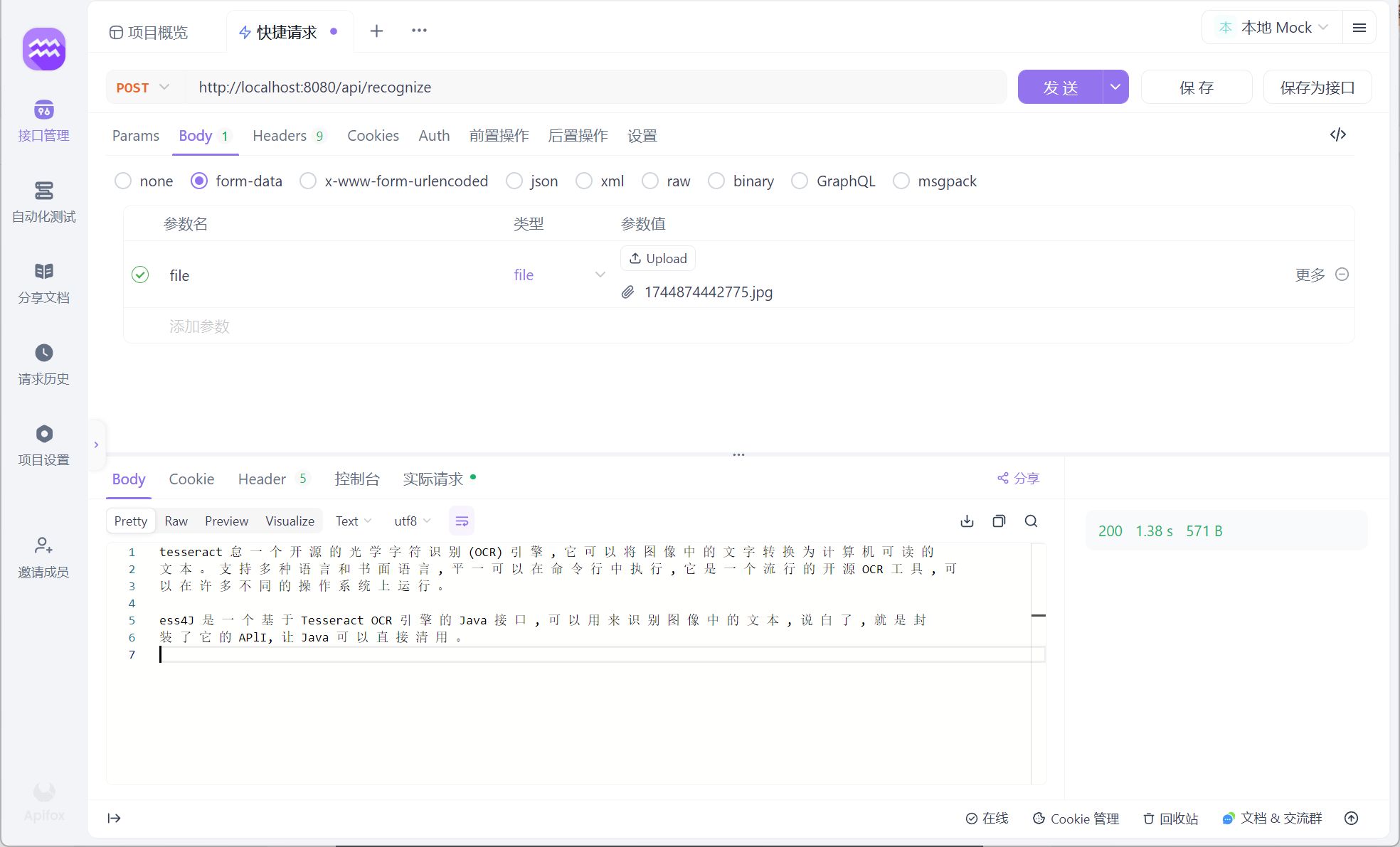
Task: Open the POST method dropdown
Action: (x=143, y=87)
